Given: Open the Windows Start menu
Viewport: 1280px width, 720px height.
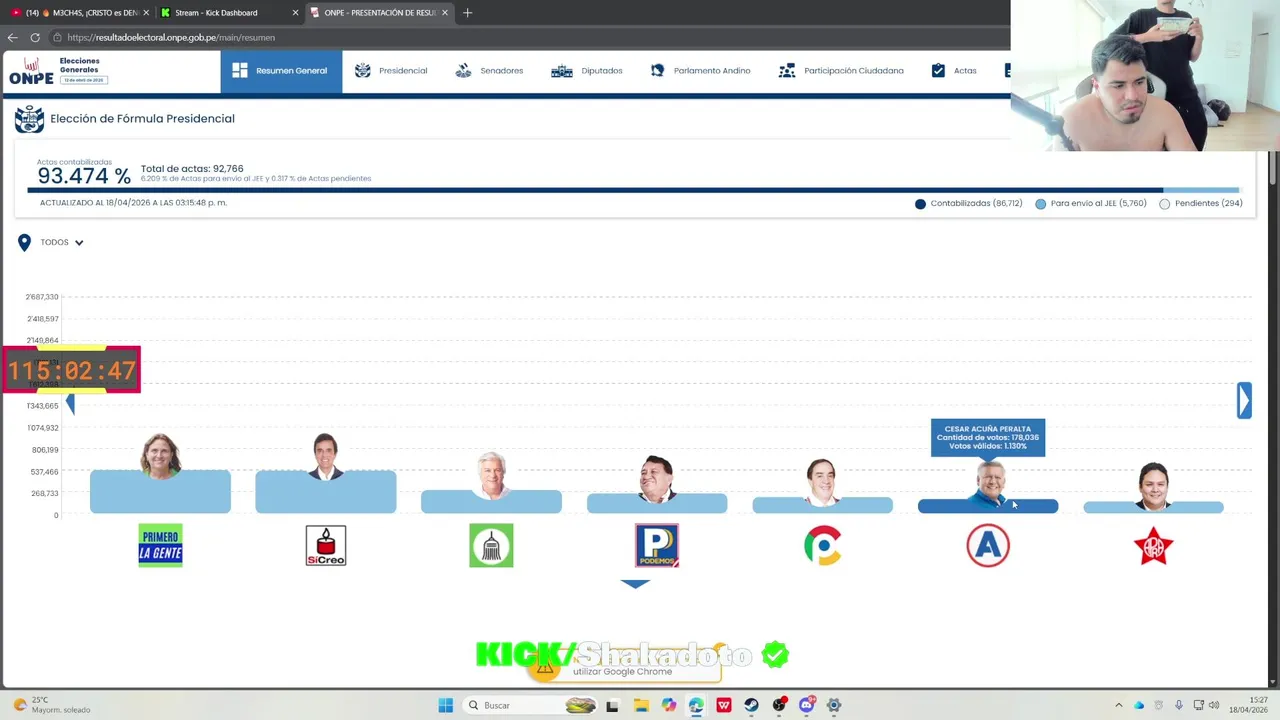Looking at the screenshot, I should pos(445,705).
